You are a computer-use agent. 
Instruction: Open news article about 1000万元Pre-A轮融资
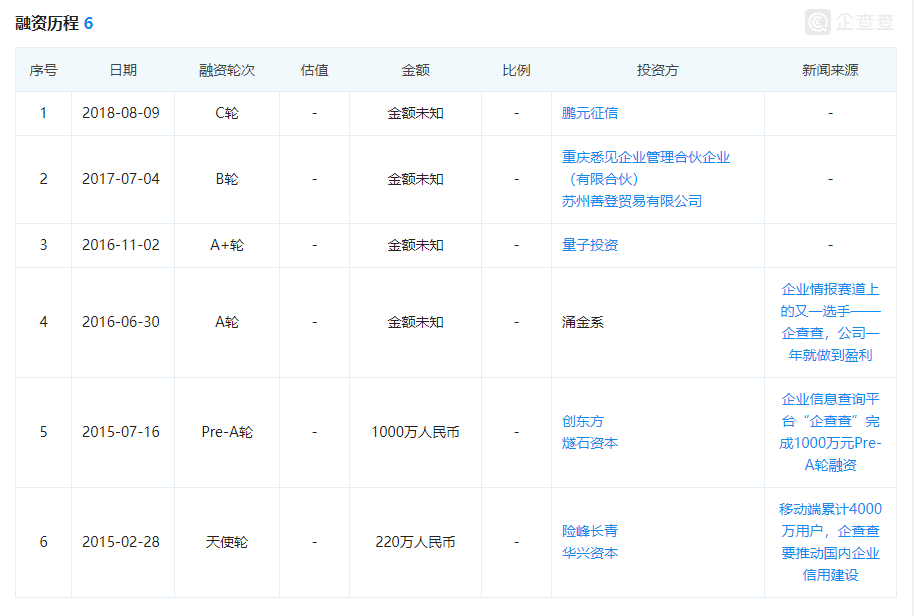(x=830, y=432)
